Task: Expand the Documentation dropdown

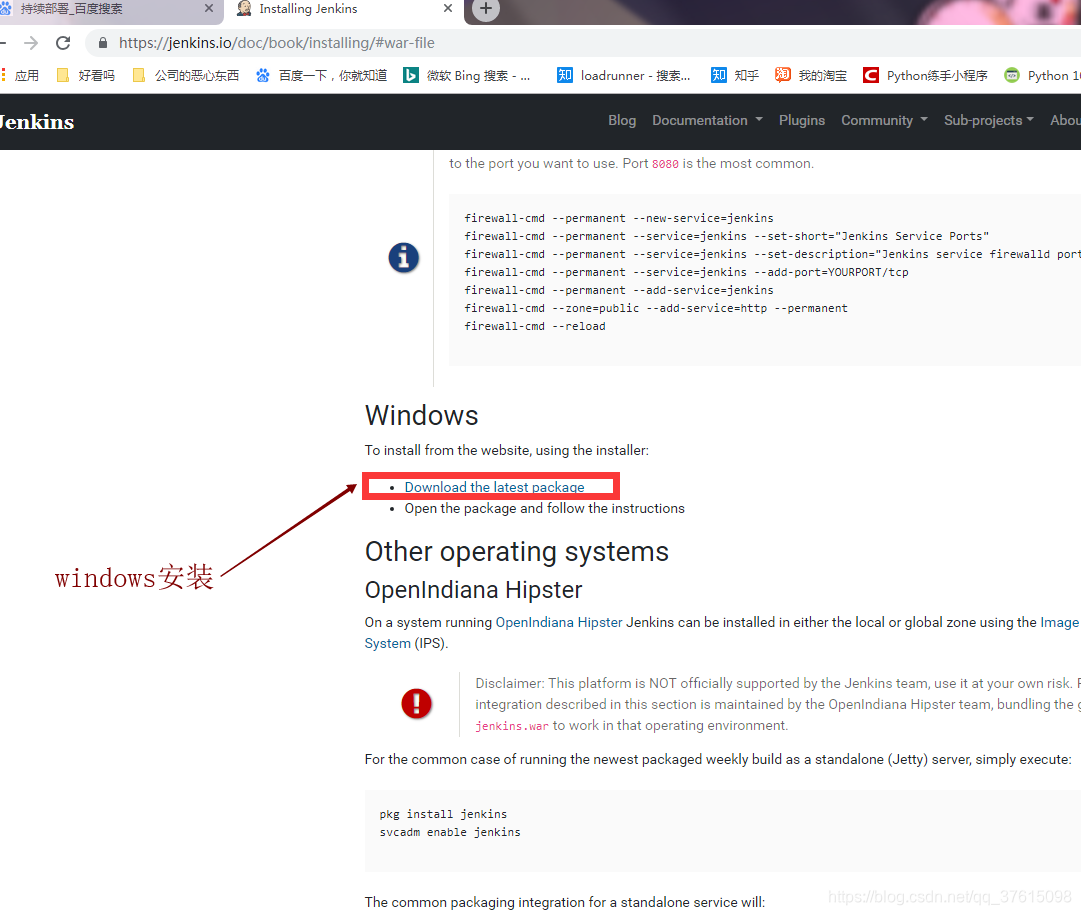Action: coord(707,120)
